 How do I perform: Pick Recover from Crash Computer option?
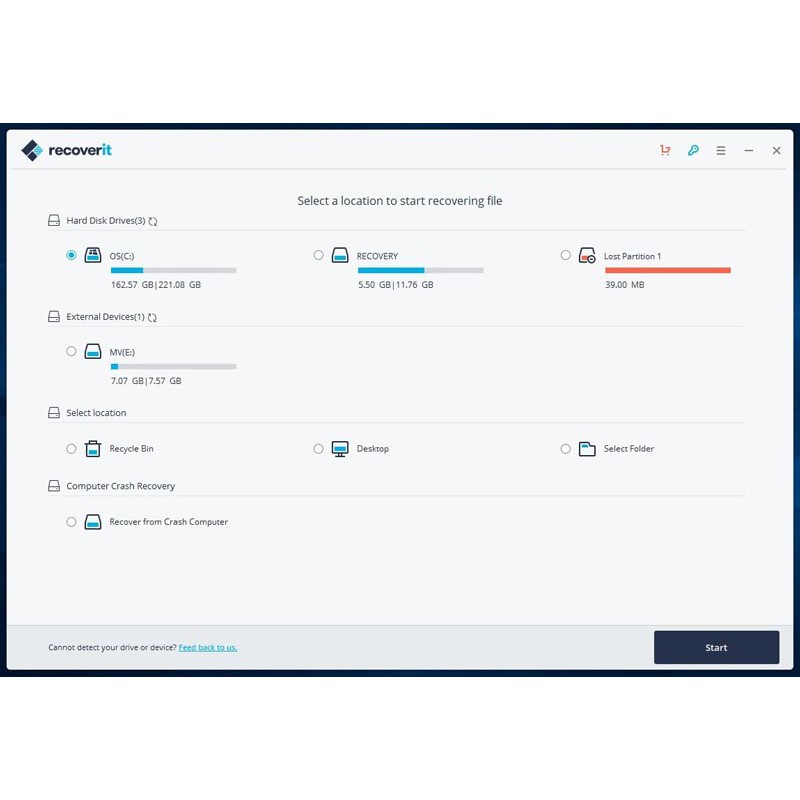(x=71, y=522)
